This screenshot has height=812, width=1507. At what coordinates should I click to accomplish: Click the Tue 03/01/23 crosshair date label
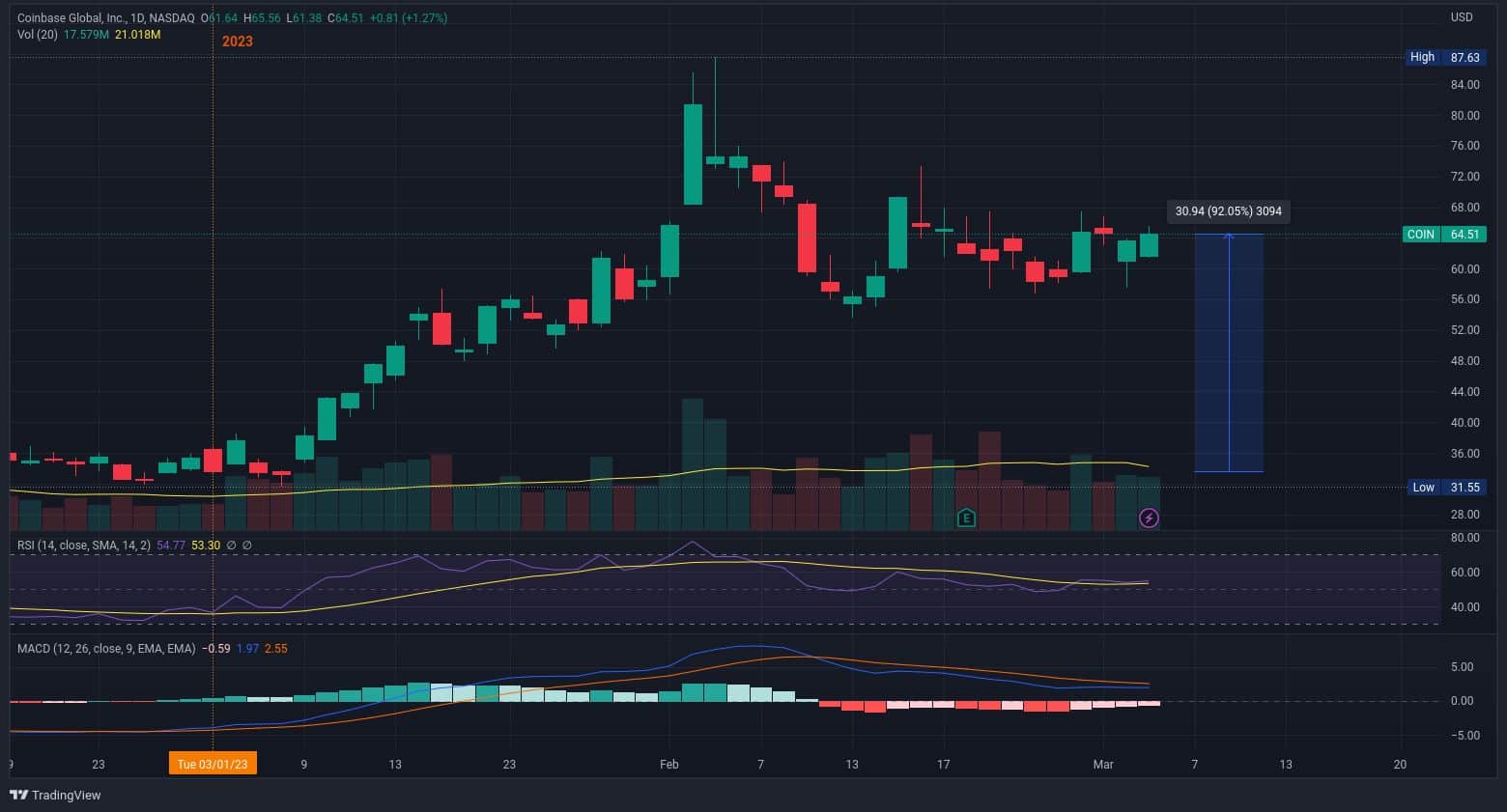coord(213,764)
